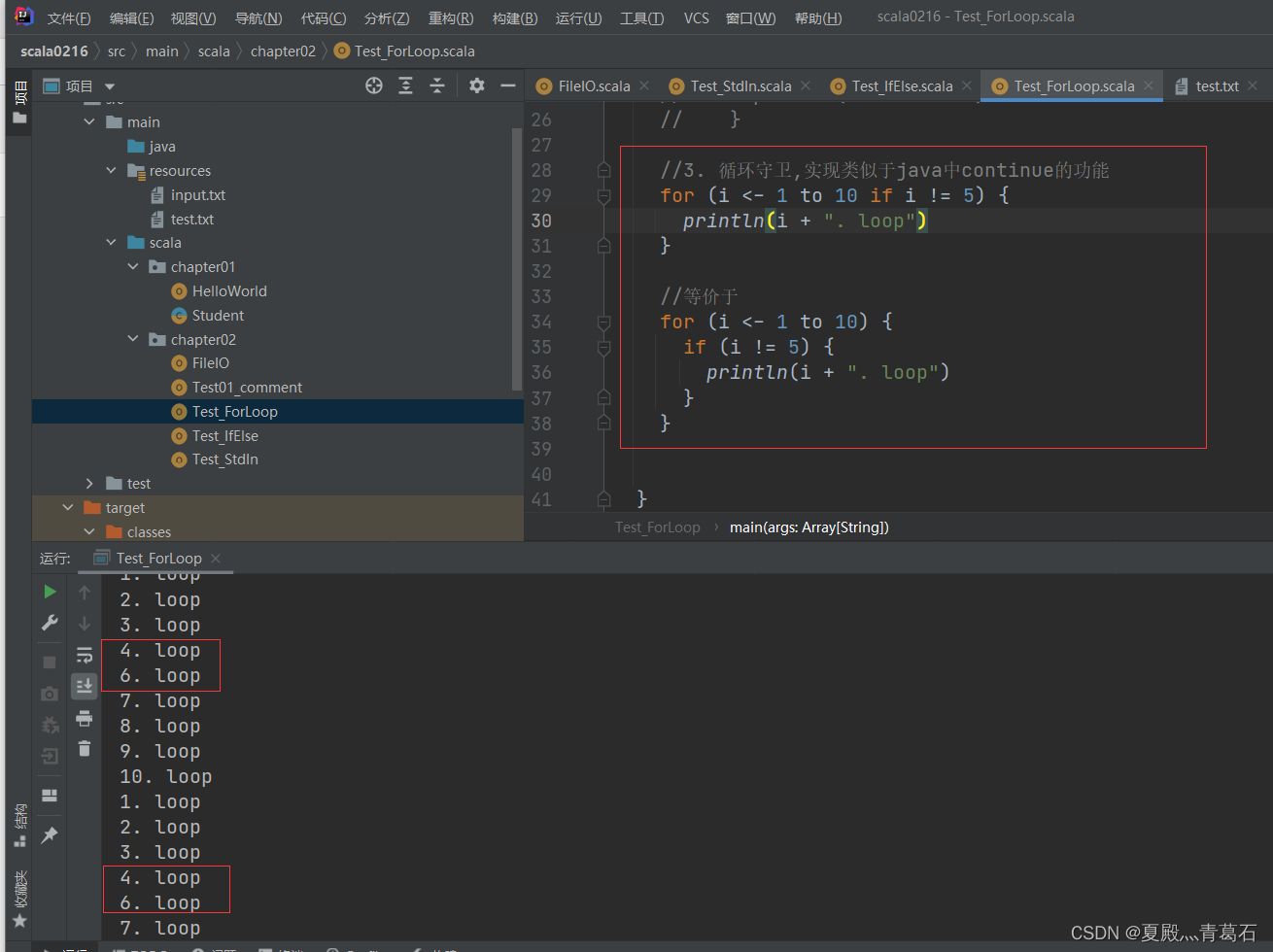Fold the for loop at line 29
The image size is (1273, 952).
[603, 195]
